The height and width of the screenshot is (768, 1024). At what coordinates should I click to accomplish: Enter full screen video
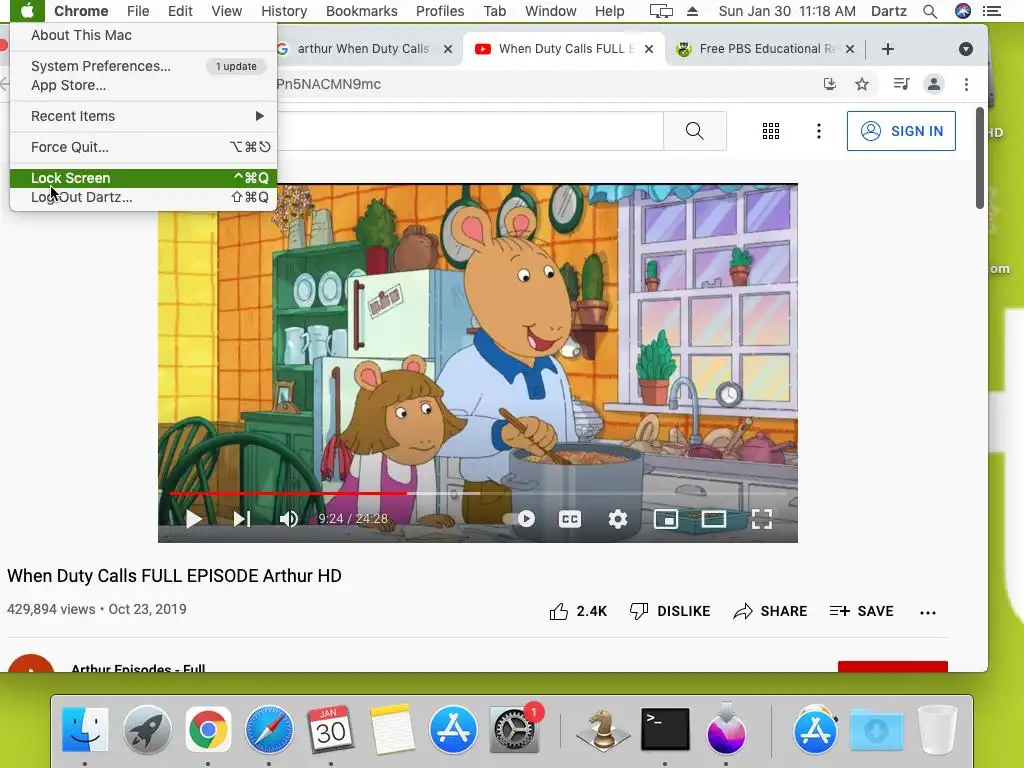761,519
